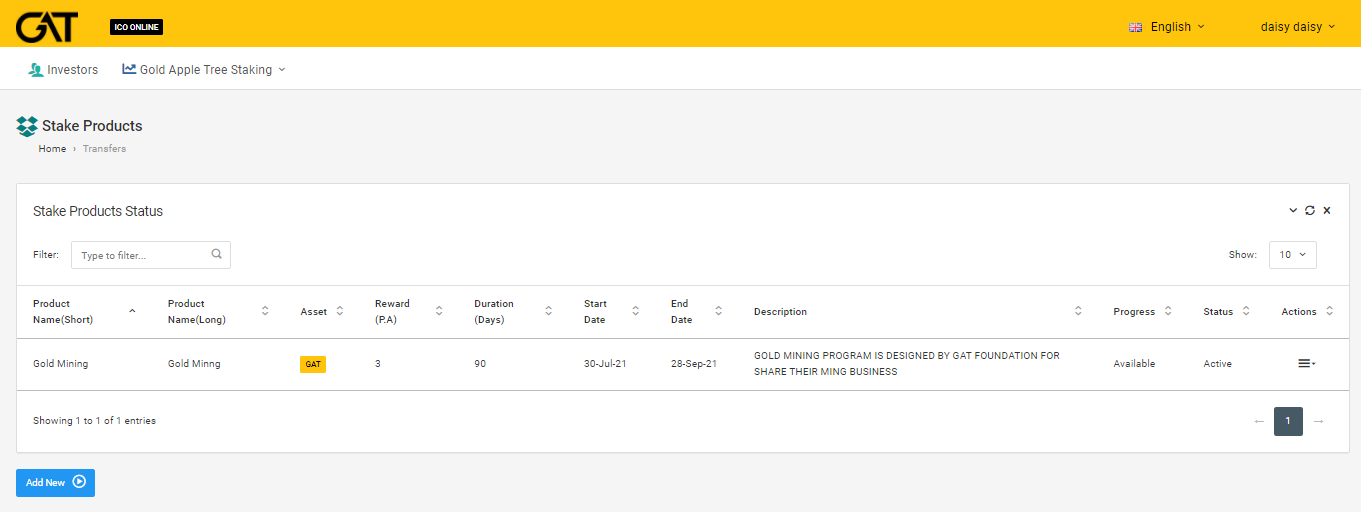Open the Investors menu item

pyautogui.click(x=64, y=70)
